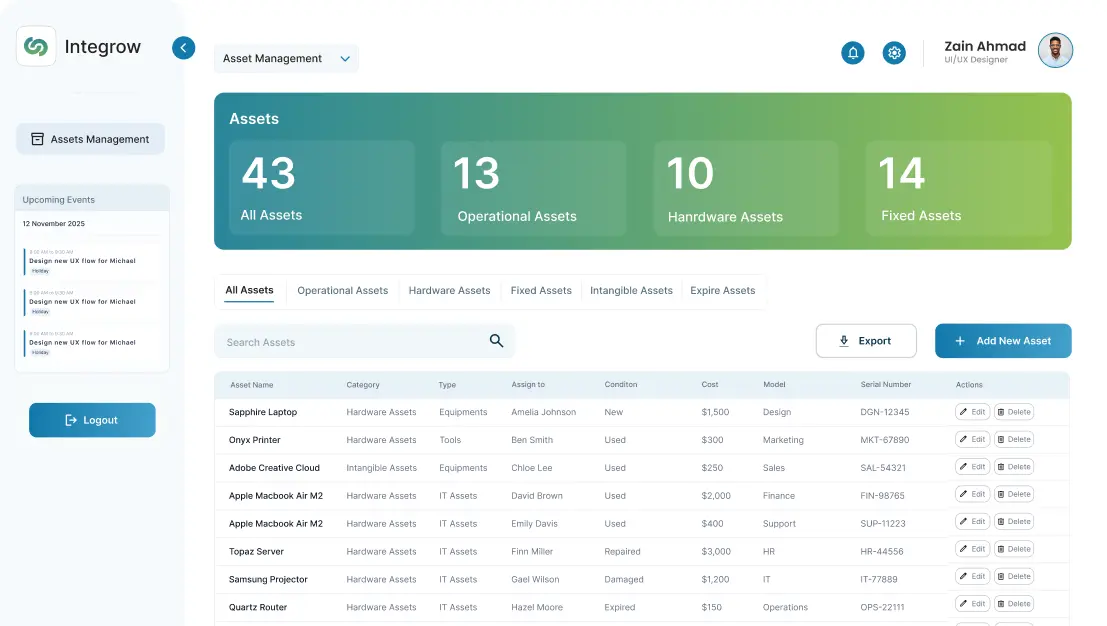
Task: Click Zain Ahmad's profile avatar
Action: (x=1055, y=51)
